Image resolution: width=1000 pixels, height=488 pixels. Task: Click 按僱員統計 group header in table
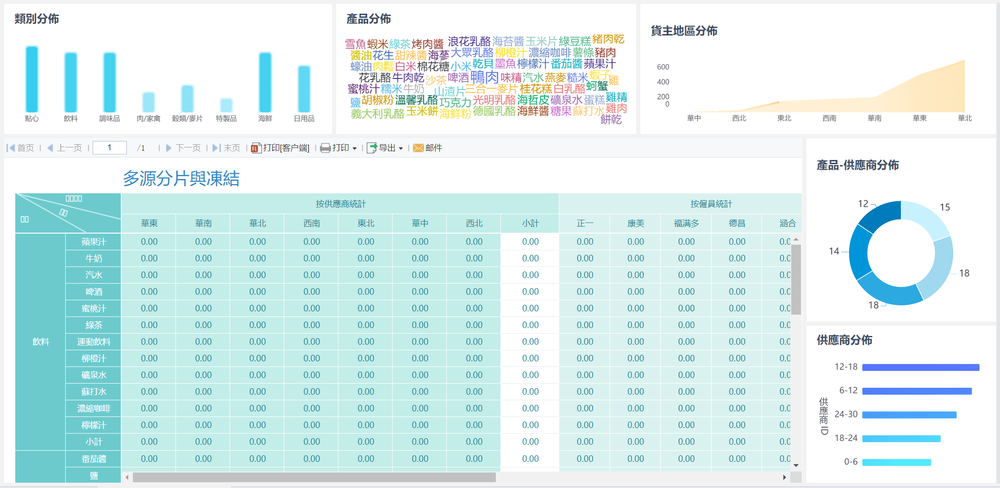[x=680, y=204]
